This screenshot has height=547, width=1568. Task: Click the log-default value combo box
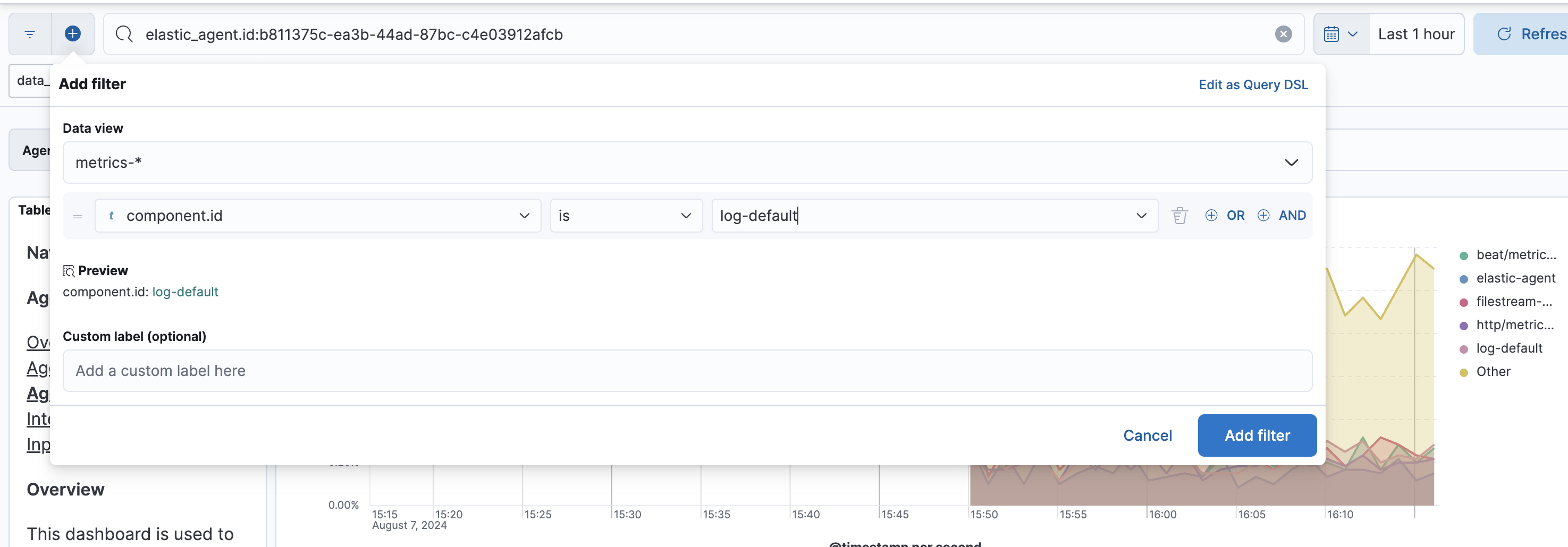pyautogui.click(x=934, y=216)
